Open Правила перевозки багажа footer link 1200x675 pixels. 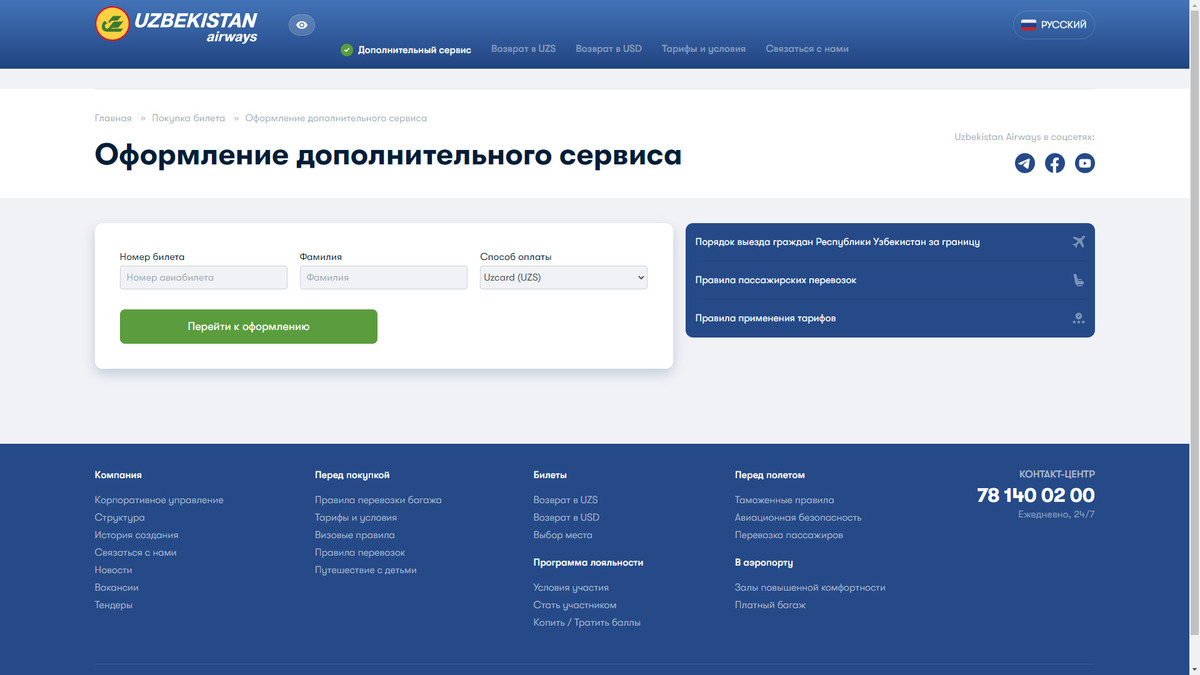click(x=378, y=500)
